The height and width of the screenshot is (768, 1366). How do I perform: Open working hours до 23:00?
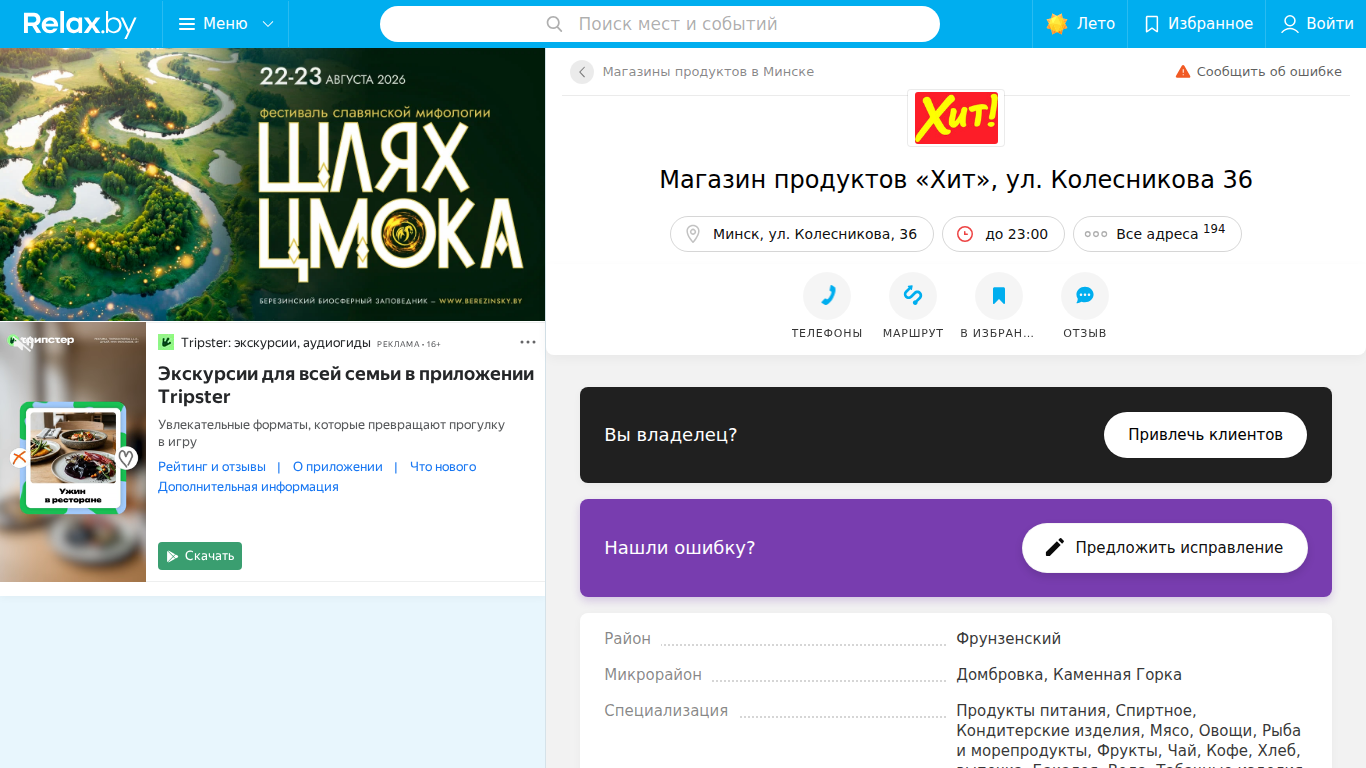(x=1003, y=234)
